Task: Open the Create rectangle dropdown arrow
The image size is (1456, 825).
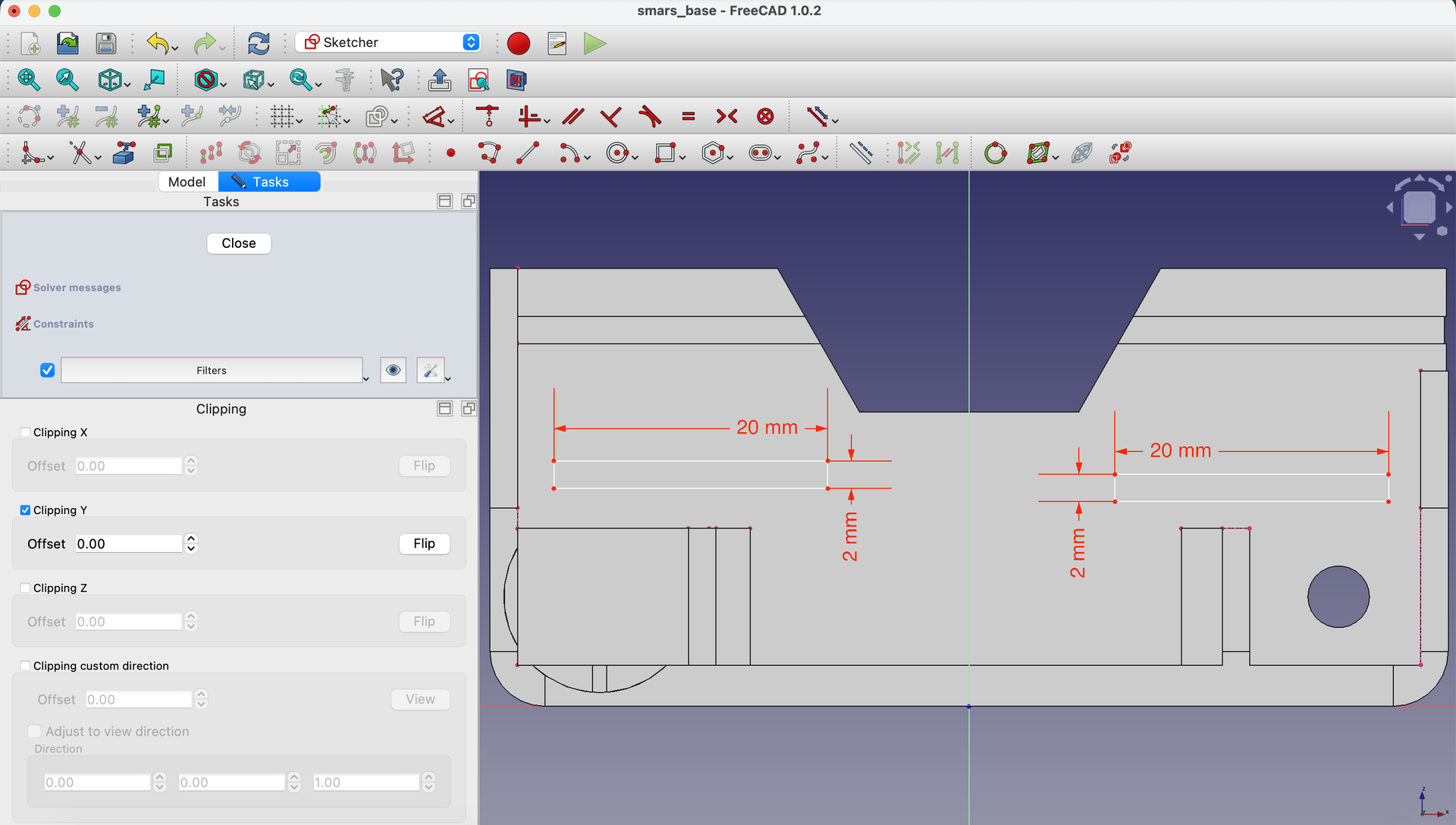Action: click(x=682, y=158)
